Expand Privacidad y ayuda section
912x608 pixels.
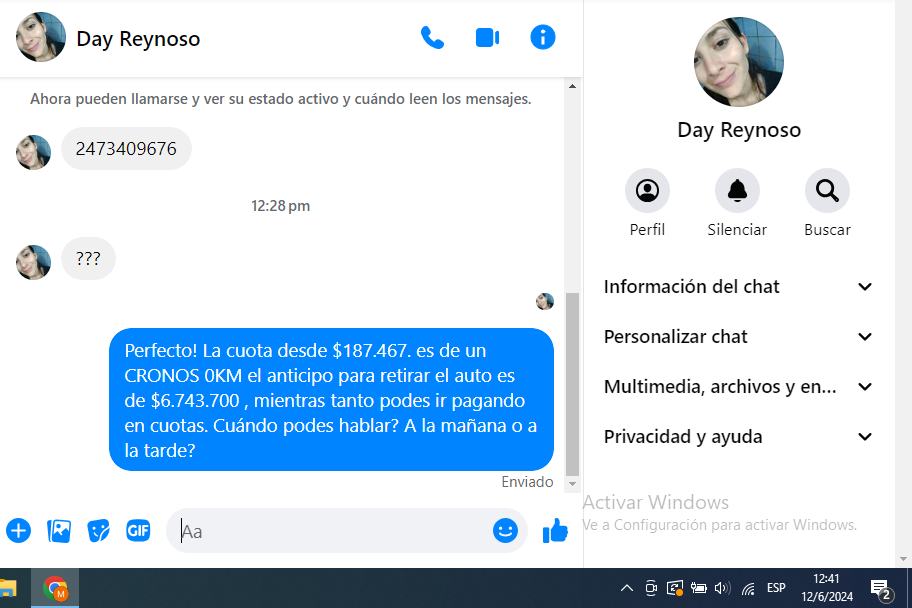click(x=738, y=437)
